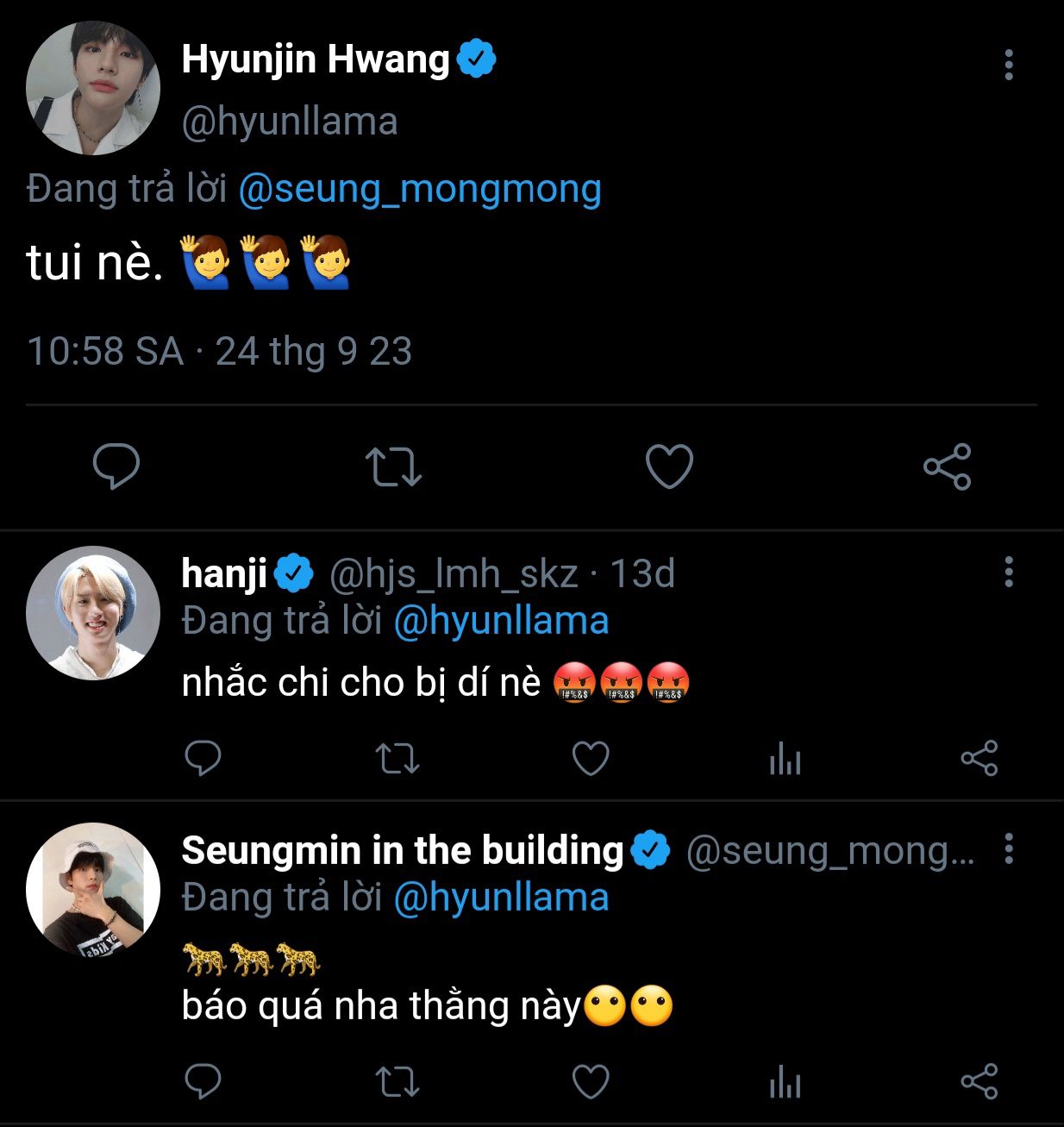Open hanji's profile avatar

tap(93, 612)
